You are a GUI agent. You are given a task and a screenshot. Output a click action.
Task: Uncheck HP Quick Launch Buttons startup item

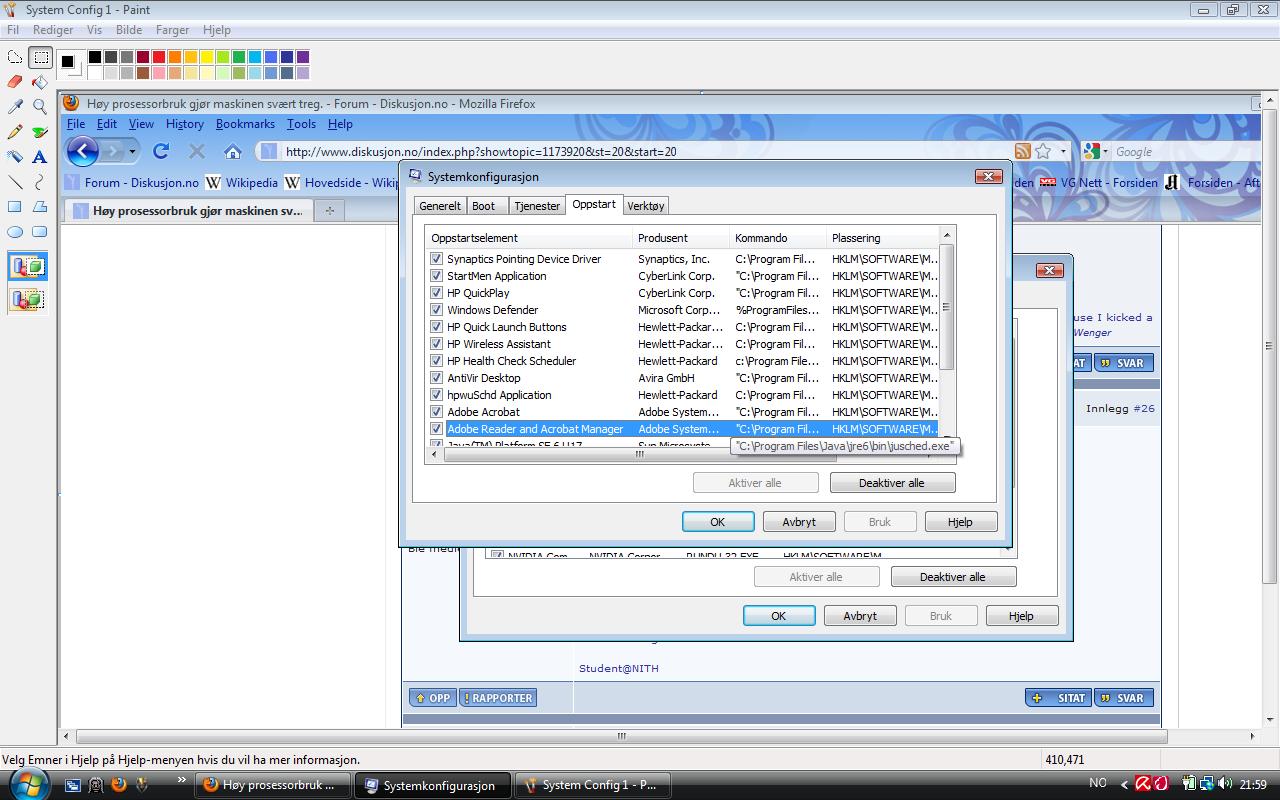coord(436,327)
